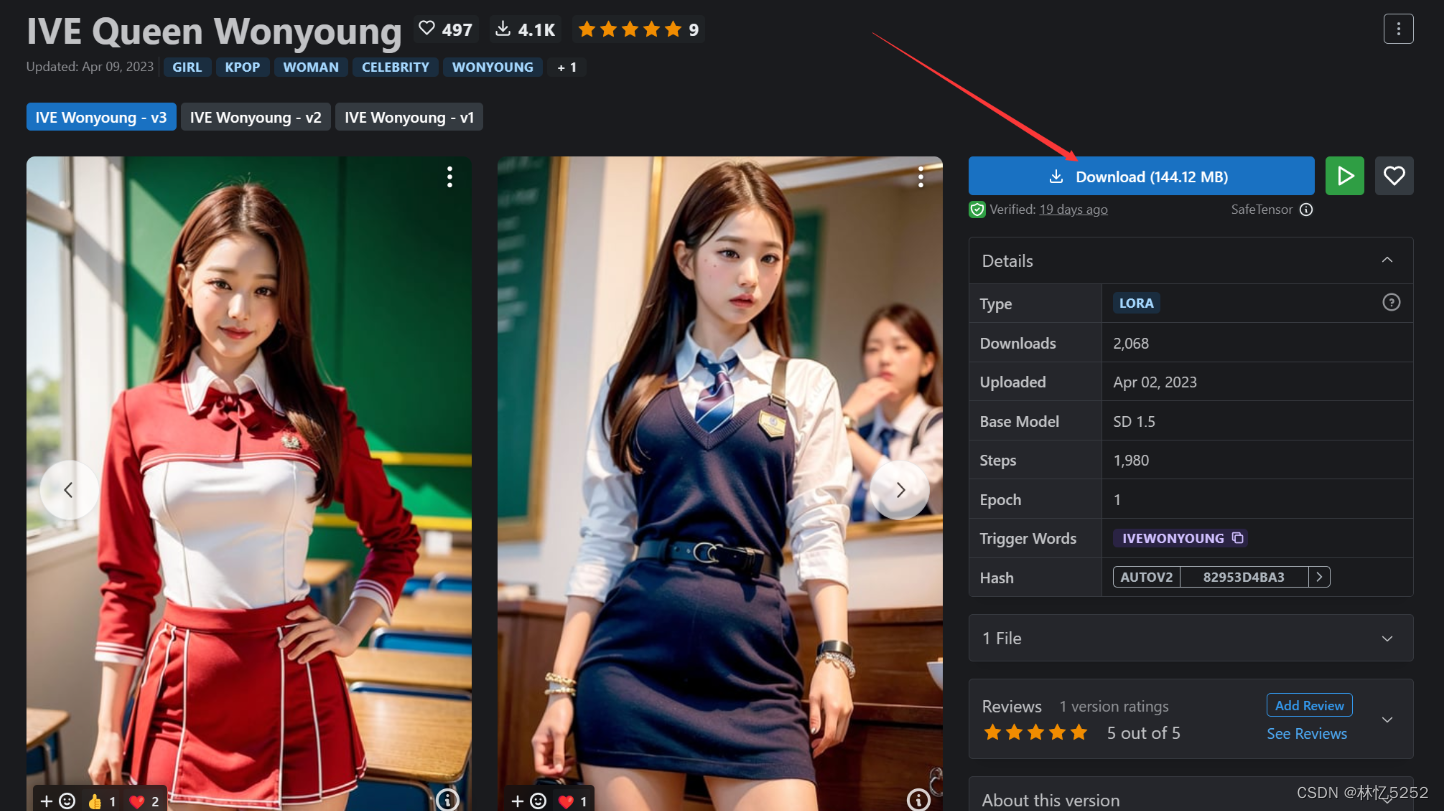The height and width of the screenshot is (811, 1444).
Task: Collapse the Details panel
Action: pos(1387,260)
